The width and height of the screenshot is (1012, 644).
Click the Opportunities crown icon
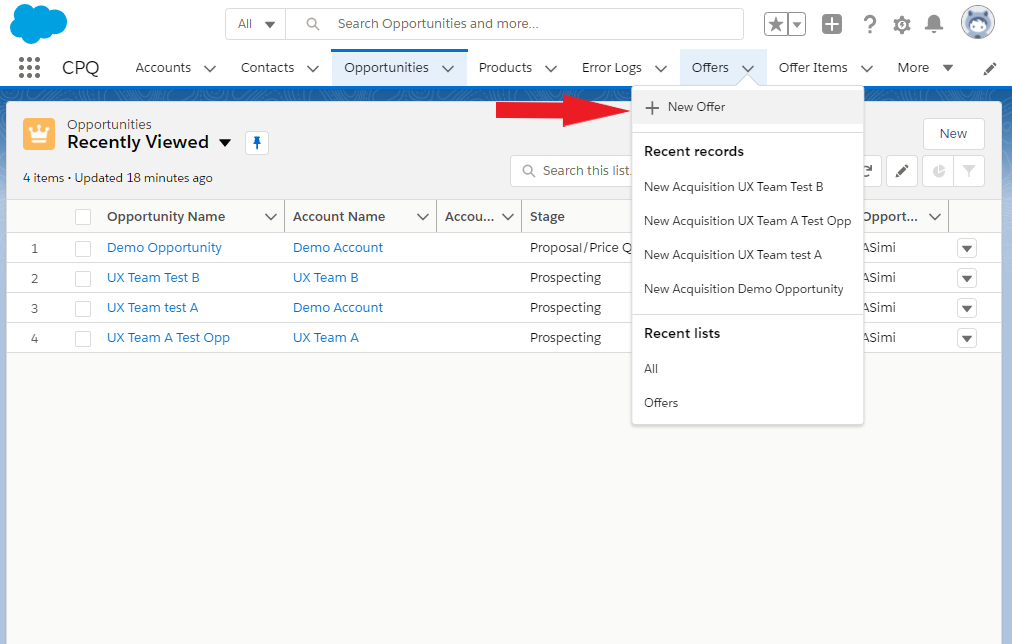click(x=39, y=134)
